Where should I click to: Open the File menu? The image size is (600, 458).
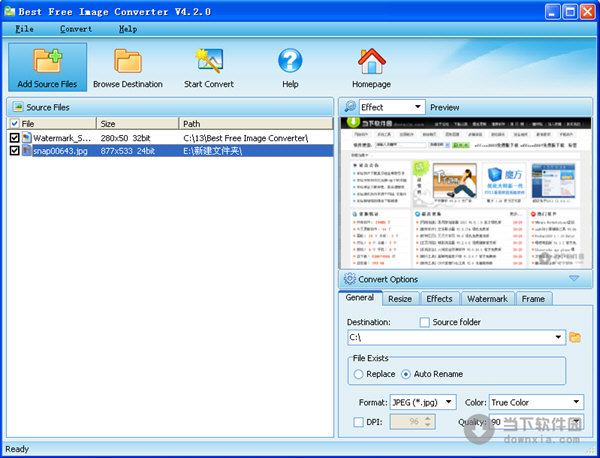coord(24,29)
